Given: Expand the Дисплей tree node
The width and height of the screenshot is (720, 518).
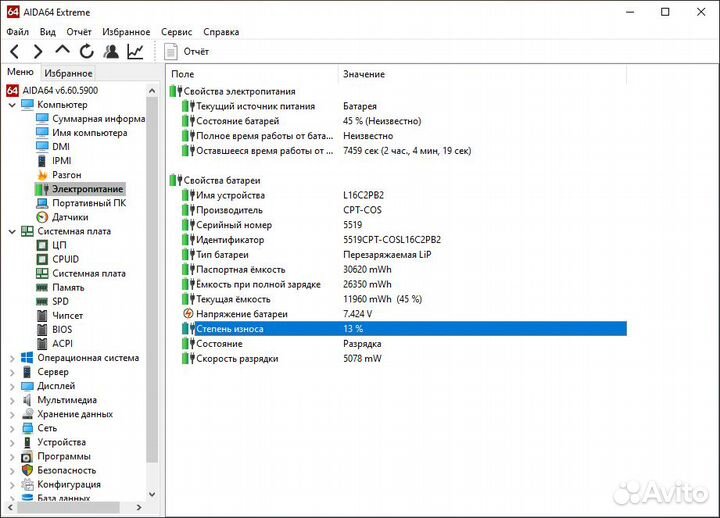Looking at the screenshot, I should (12, 386).
